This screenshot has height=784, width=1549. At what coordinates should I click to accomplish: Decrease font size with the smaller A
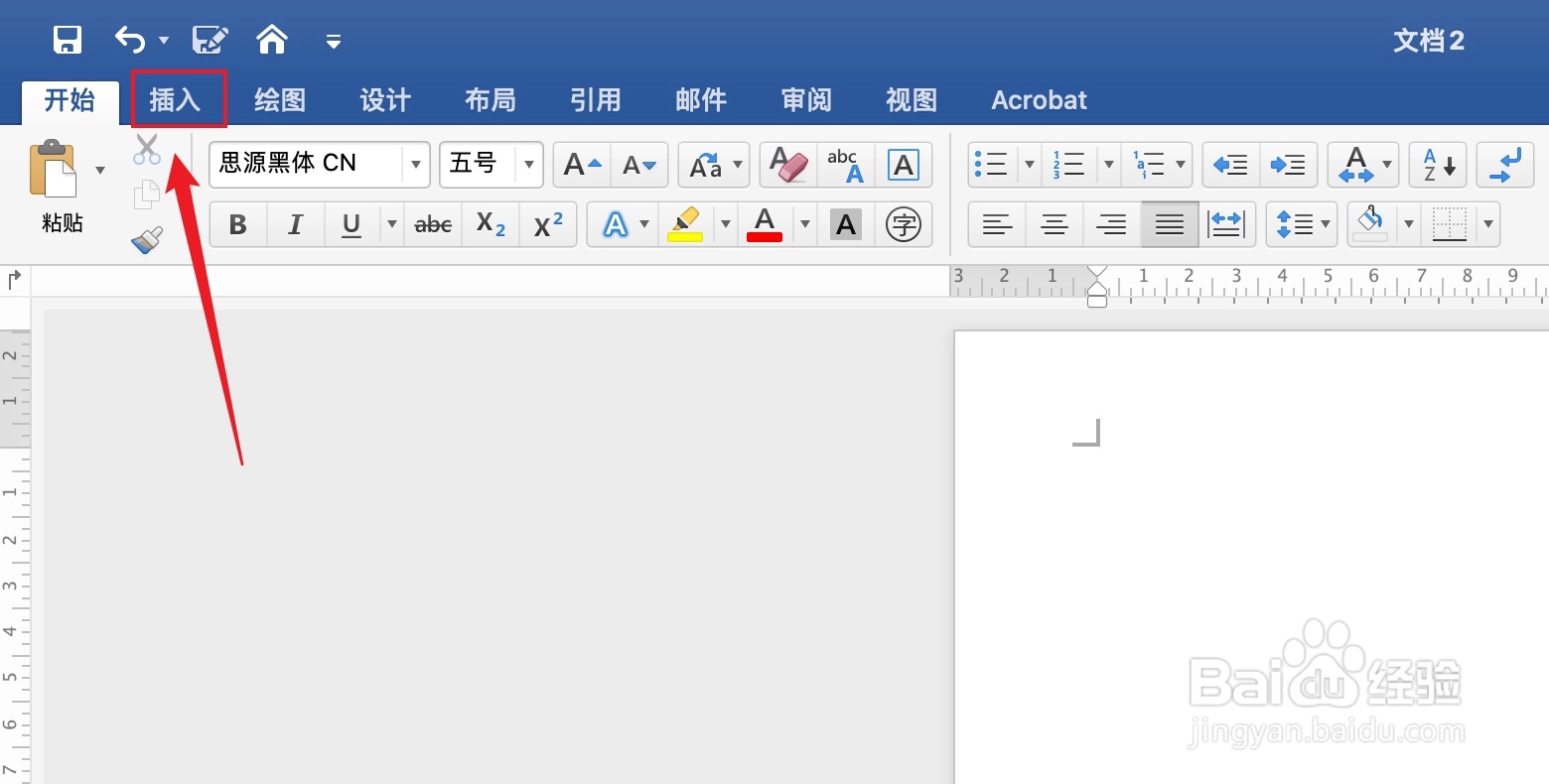click(639, 165)
